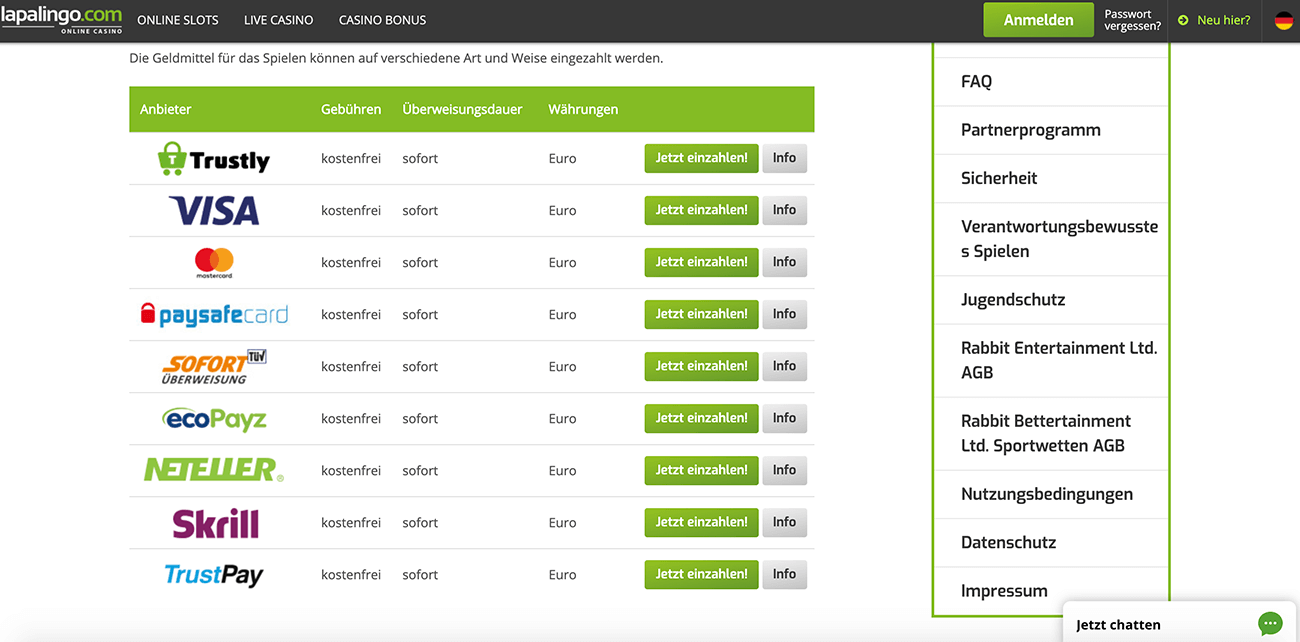This screenshot has width=1300, height=642.
Task: Click the German flag language icon
Action: [x=1284, y=20]
